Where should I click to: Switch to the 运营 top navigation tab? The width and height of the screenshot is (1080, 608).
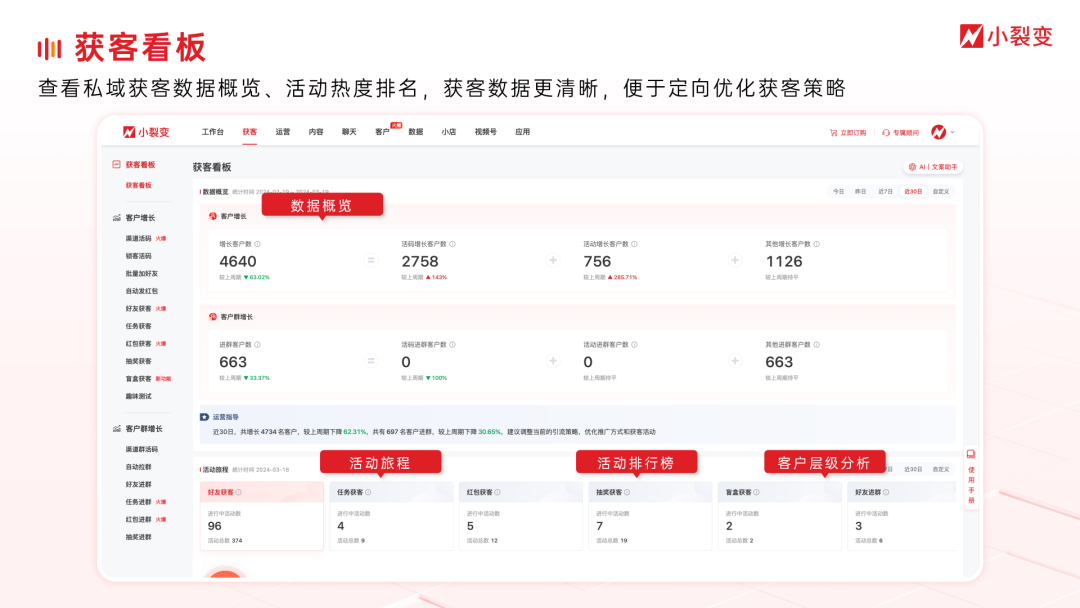(x=283, y=132)
